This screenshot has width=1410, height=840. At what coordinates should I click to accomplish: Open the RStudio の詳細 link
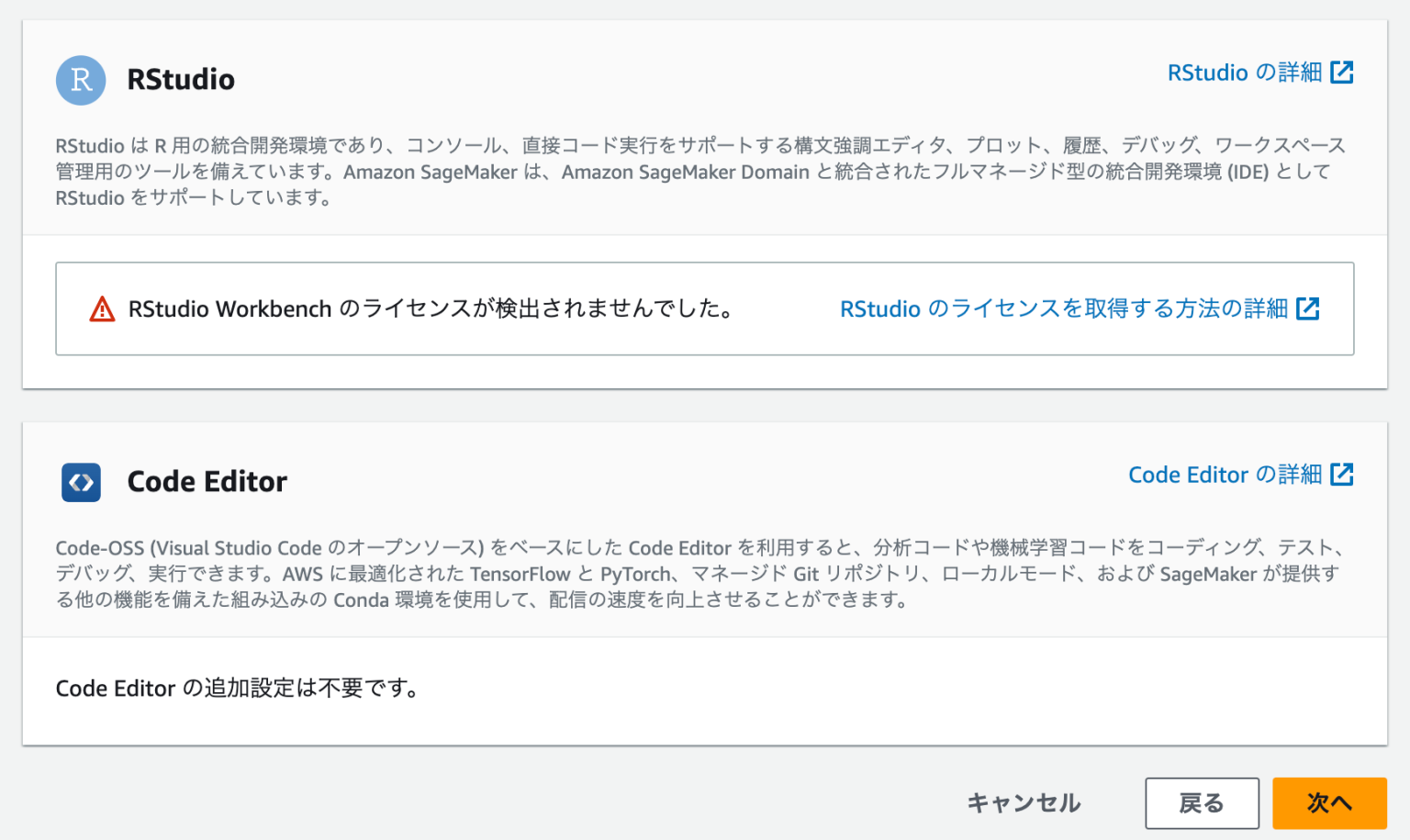click(1244, 72)
